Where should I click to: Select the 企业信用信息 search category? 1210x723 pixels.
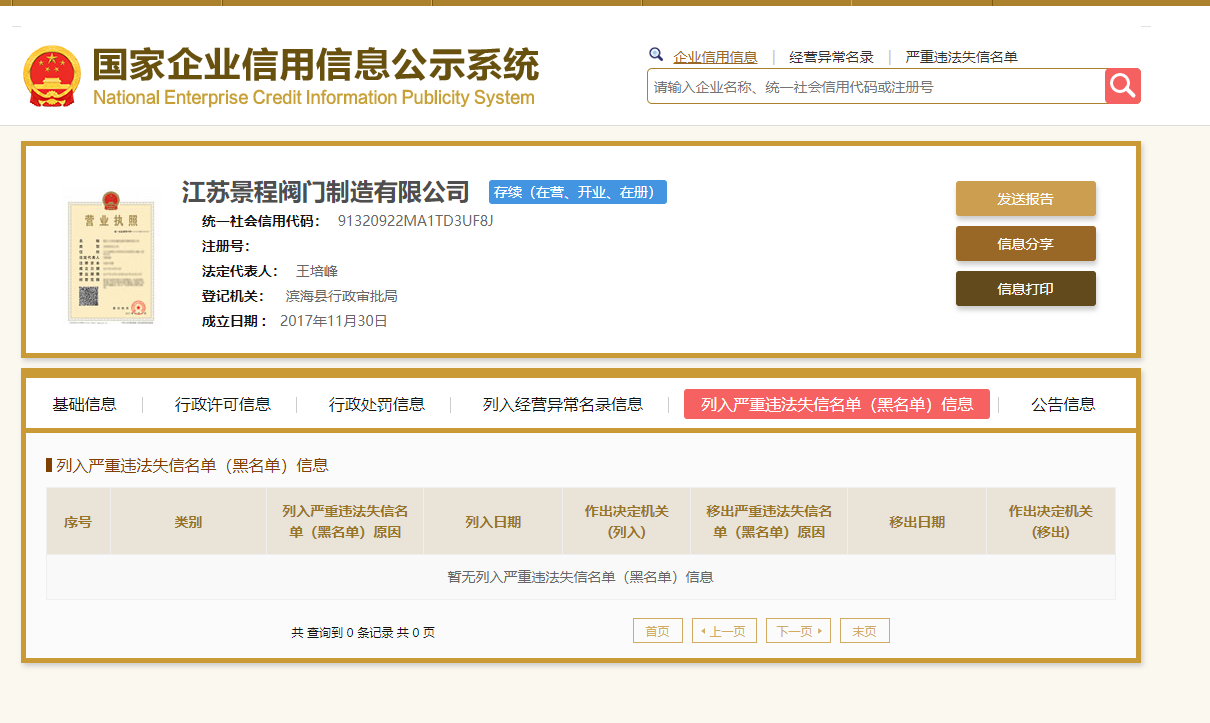click(715, 57)
